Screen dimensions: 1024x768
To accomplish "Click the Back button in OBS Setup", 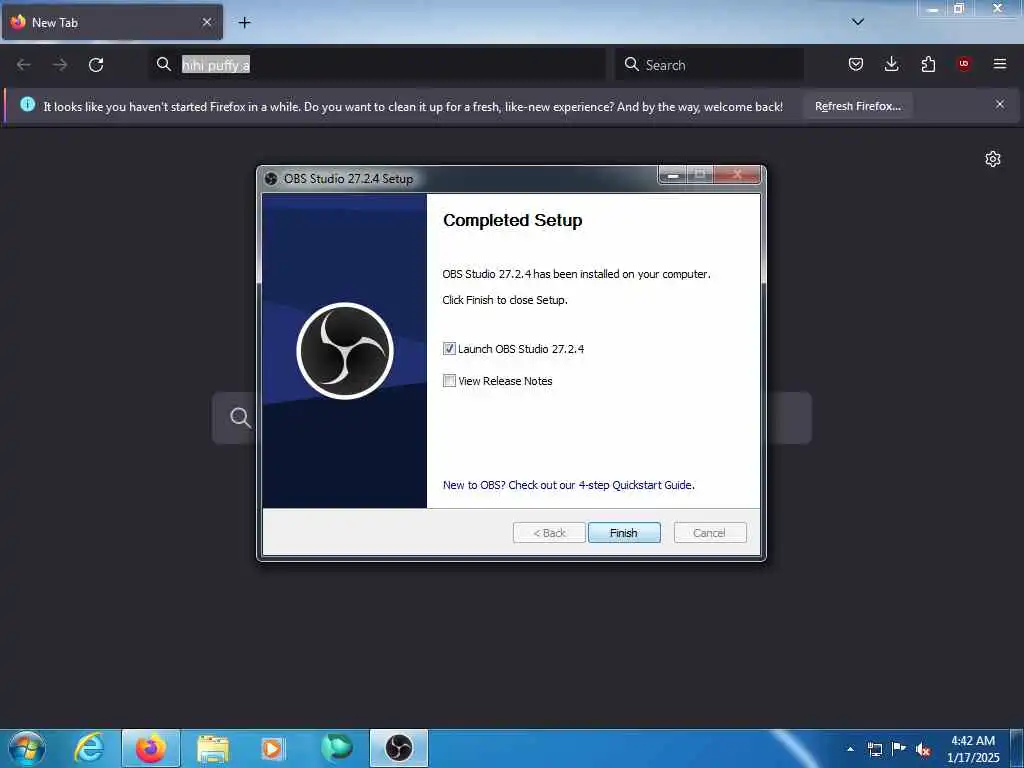I will coord(549,533).
